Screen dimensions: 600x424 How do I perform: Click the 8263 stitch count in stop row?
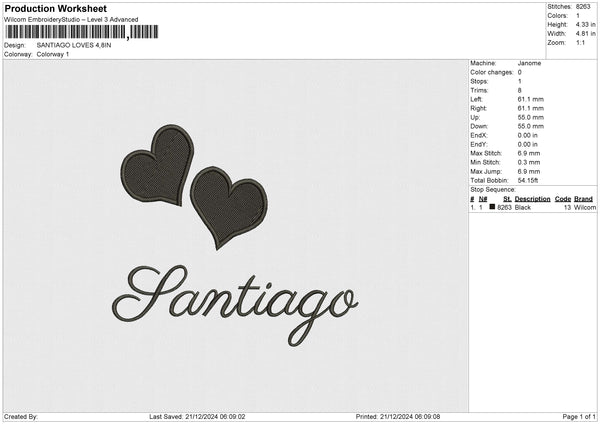click(504, 207)
